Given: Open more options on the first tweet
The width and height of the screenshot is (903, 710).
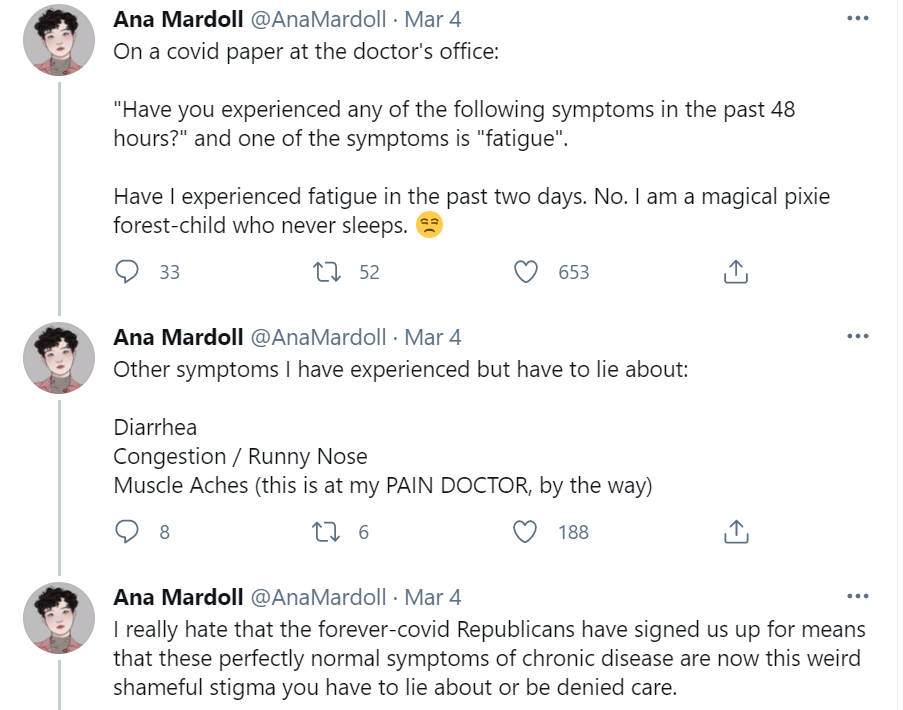Looking at the screenshot, I should (x=857, y=19).
